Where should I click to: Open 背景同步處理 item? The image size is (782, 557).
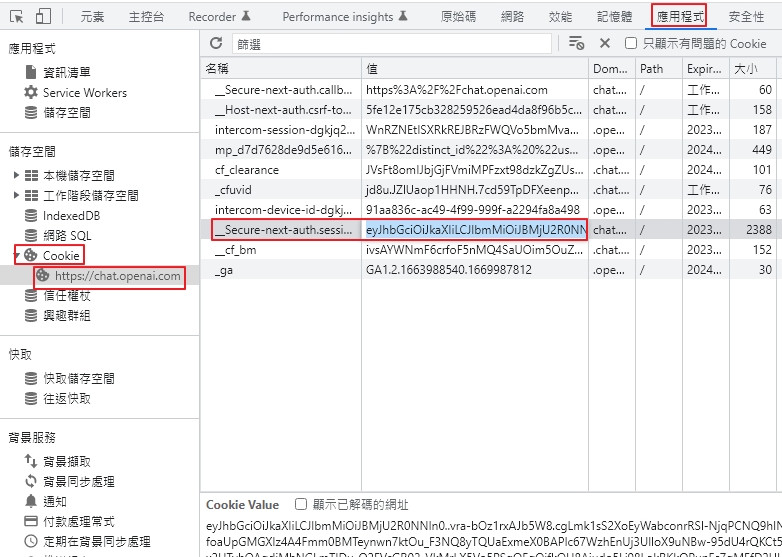(70, 481)
